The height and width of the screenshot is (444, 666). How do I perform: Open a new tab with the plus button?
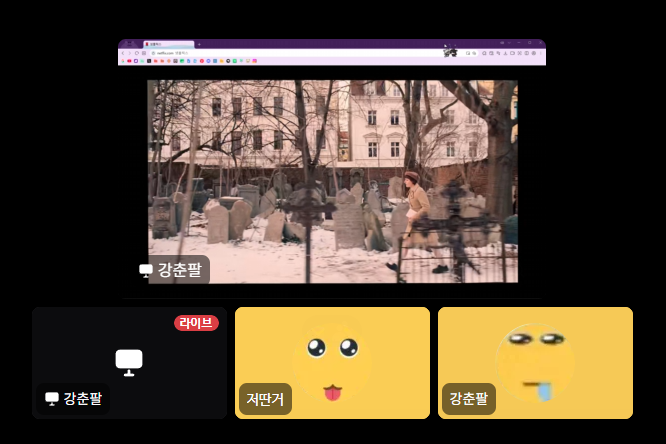[x=199, y=44]
